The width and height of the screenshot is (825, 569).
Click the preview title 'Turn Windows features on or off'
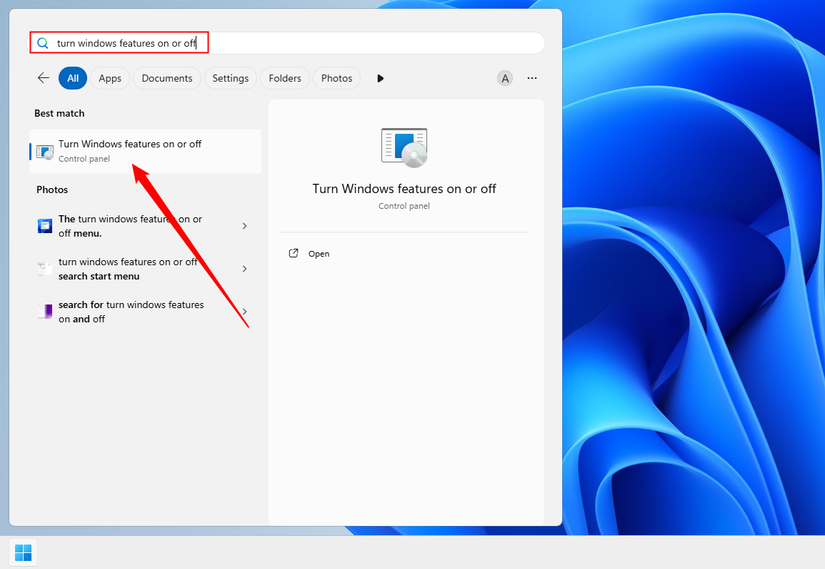pos(404,188)
